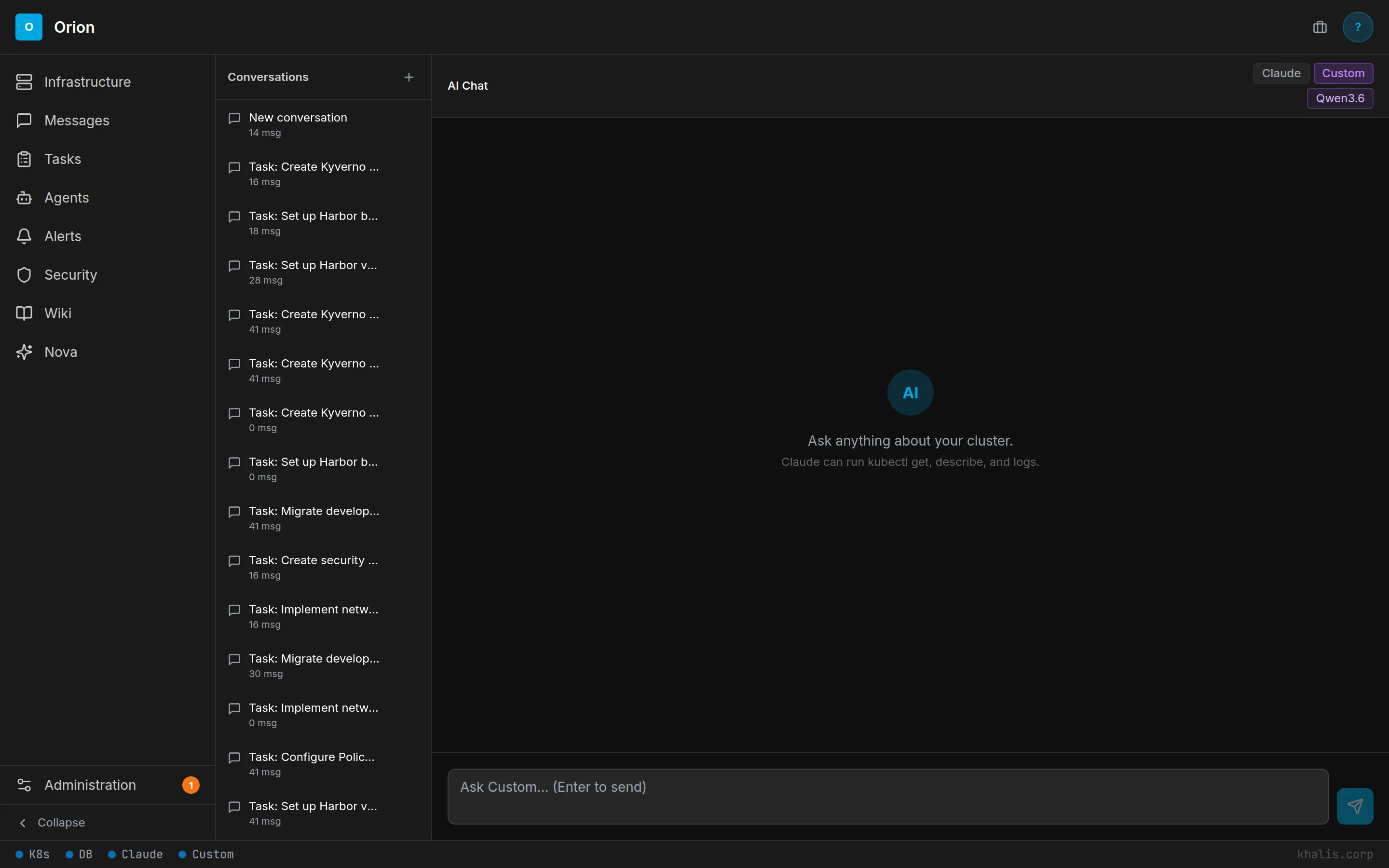Image resolution: width=1389 pixels, height=868 pixels.
Task: Open Create Kyverno task with 0 msg
Action: (x=323, y=420)
